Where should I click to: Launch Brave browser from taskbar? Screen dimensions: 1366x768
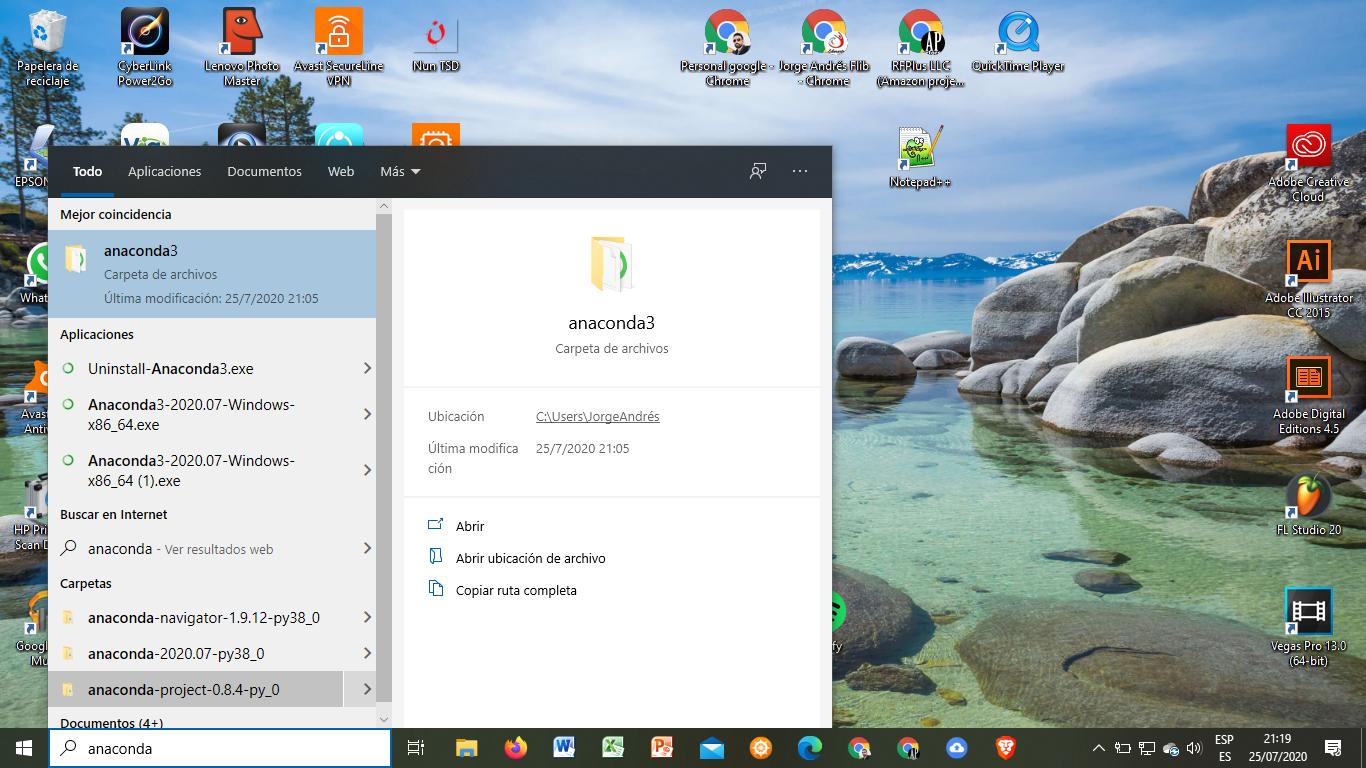click(1005, 748)
